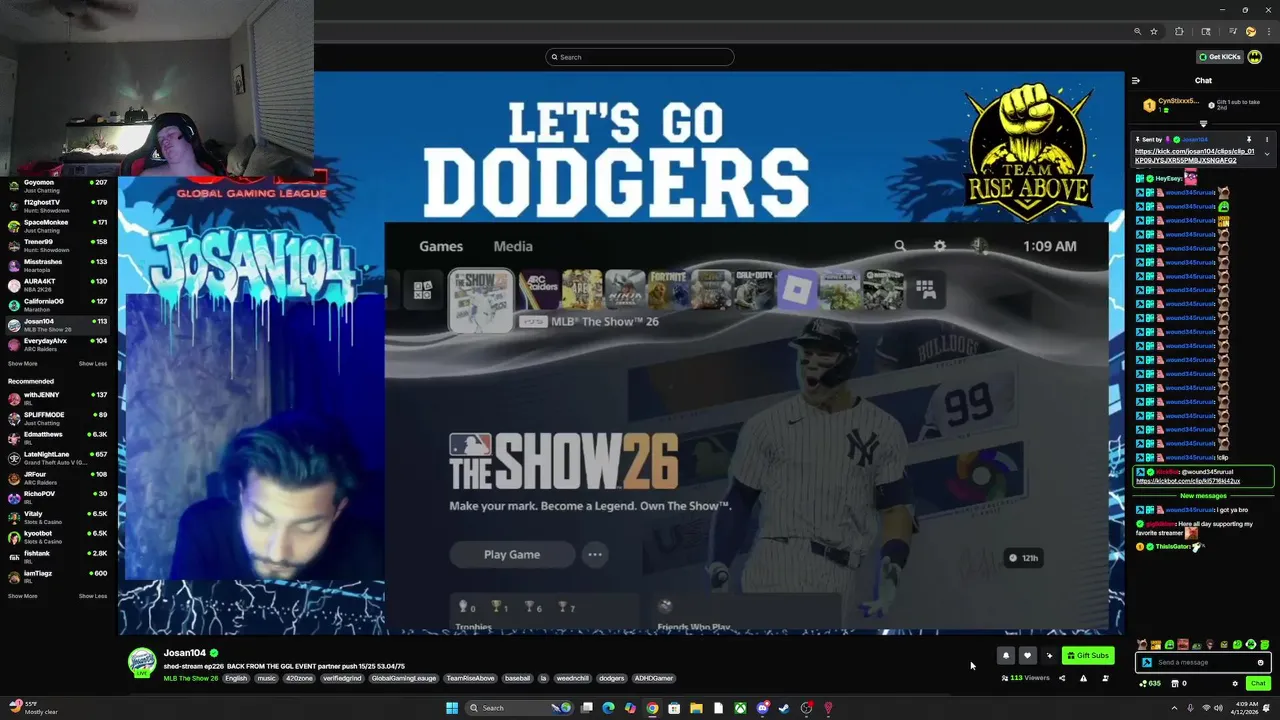Click the English tag
The height and width of the screenshot is (720, 1280).
pyautogui.click(x=236, y=678)
